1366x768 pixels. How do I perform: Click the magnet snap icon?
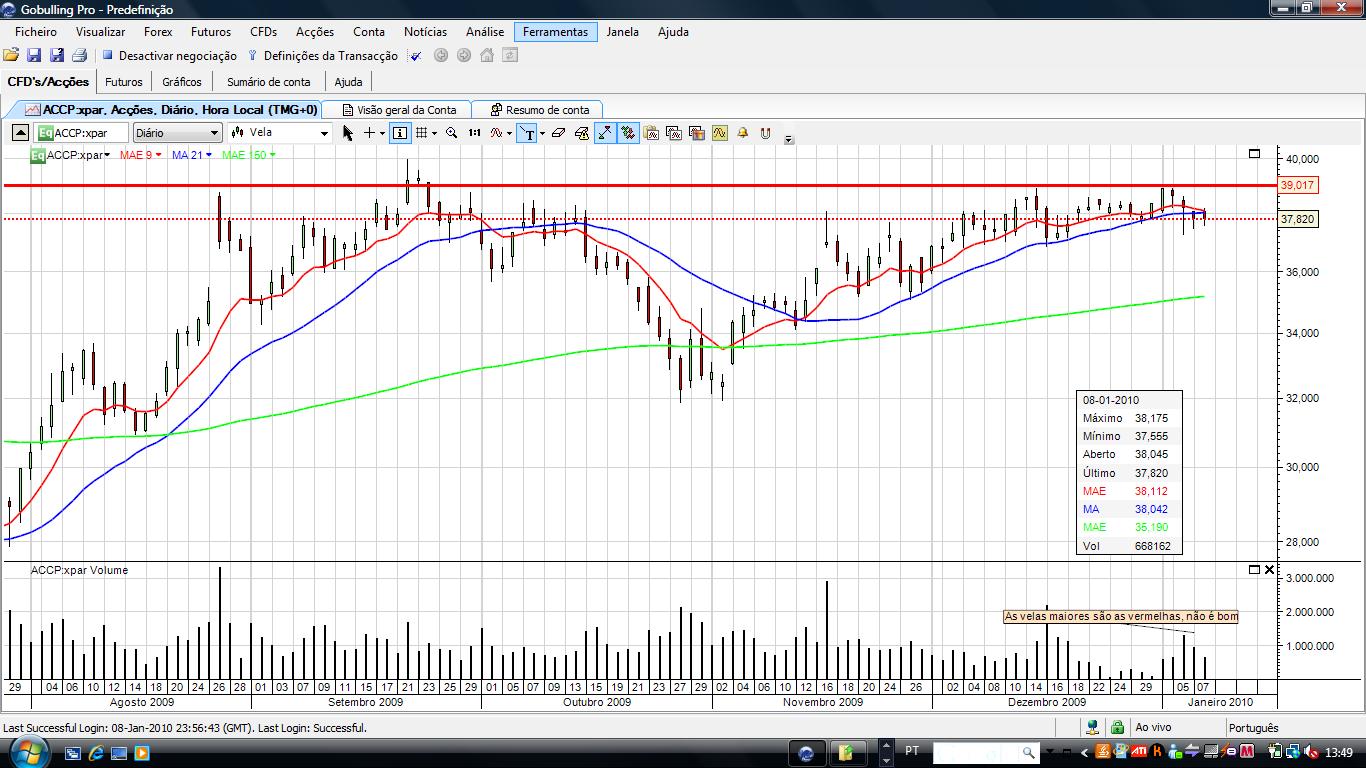pos(766,133)
